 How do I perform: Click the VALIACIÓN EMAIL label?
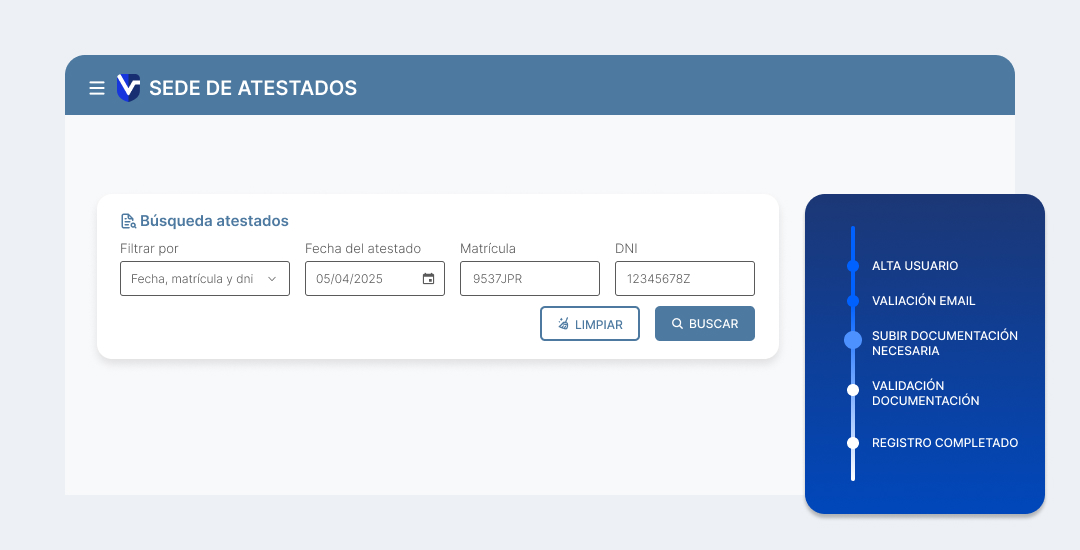pos(924,301)
